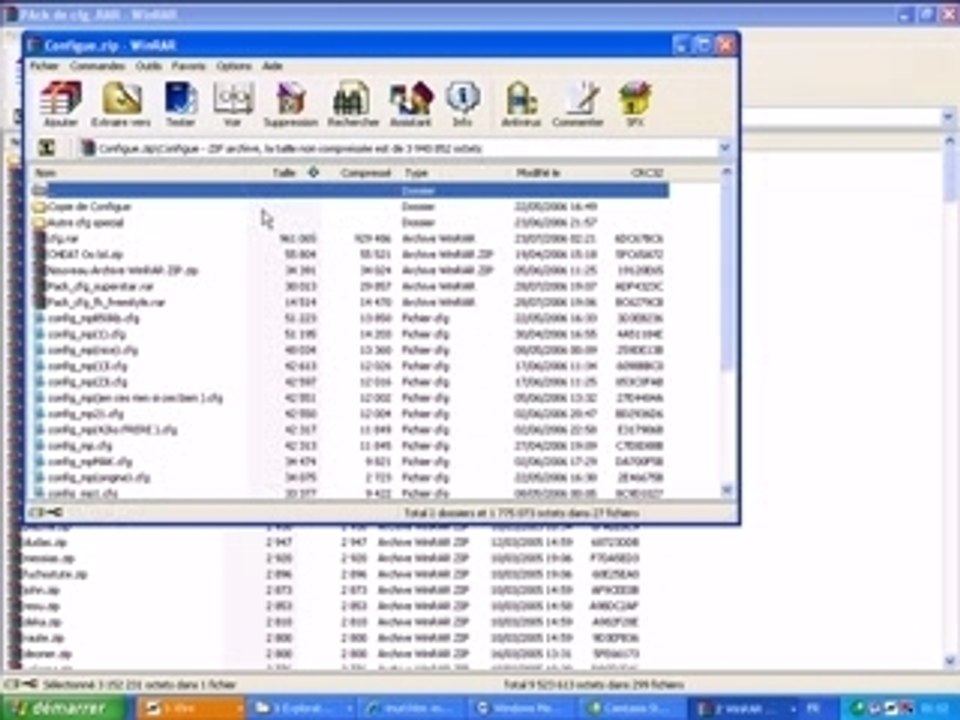The width and height of the screenshot is (960, 720).
Task: Click the scroll down arrow of file list
Action: (727, 490)
